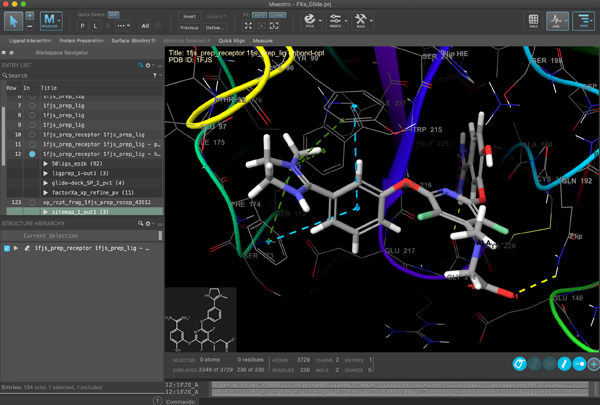Click the Define... selection button

[215, 28]
